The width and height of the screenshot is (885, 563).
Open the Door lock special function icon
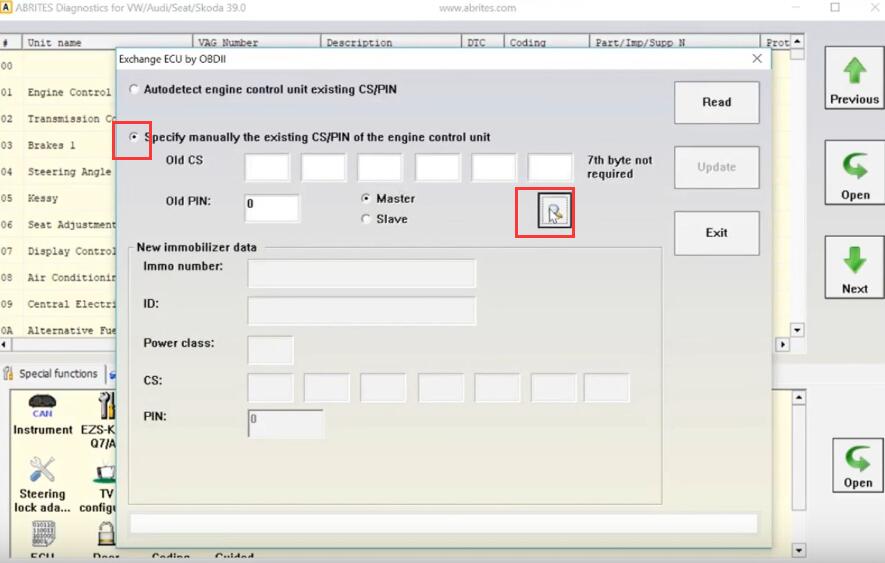click(x=106, y=539)
